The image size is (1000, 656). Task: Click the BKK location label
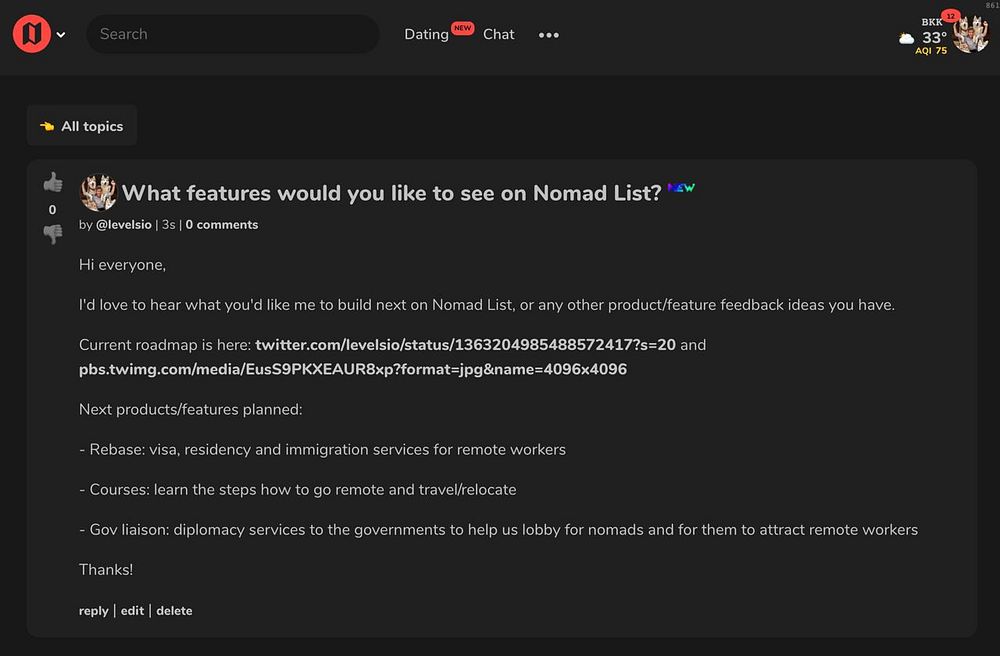pos(932,22)
